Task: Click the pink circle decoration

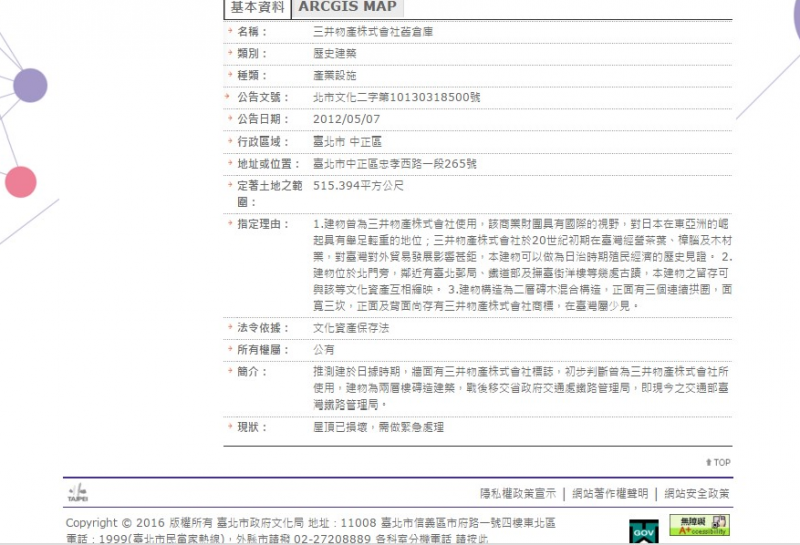Action: [20, 182]
